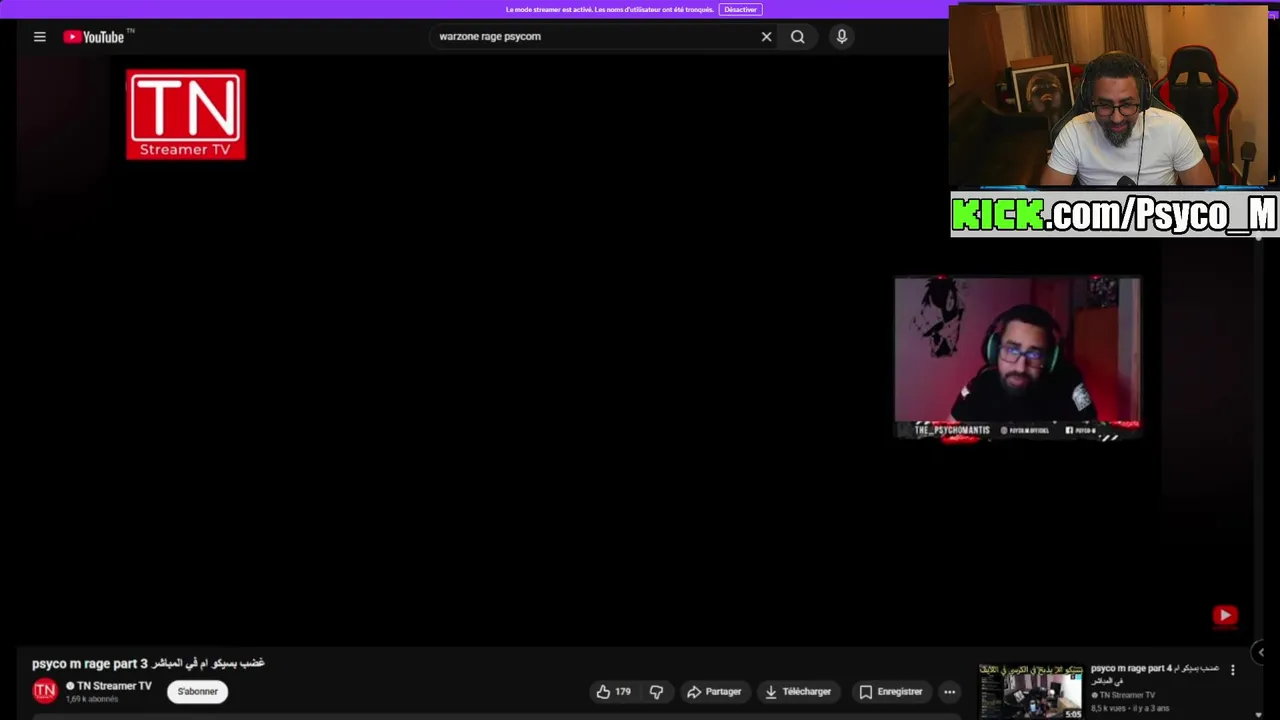Click the video title 'psyco m rage part 3'
This screenshot has height=720, width=1280.
point(148,663)
